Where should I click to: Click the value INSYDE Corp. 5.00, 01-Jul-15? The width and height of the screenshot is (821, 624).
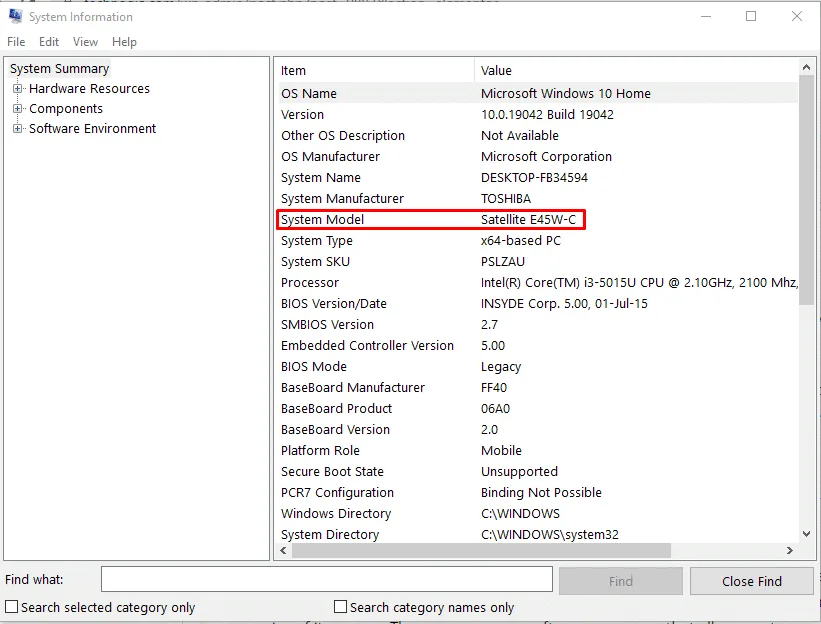[x=564, y=304]
